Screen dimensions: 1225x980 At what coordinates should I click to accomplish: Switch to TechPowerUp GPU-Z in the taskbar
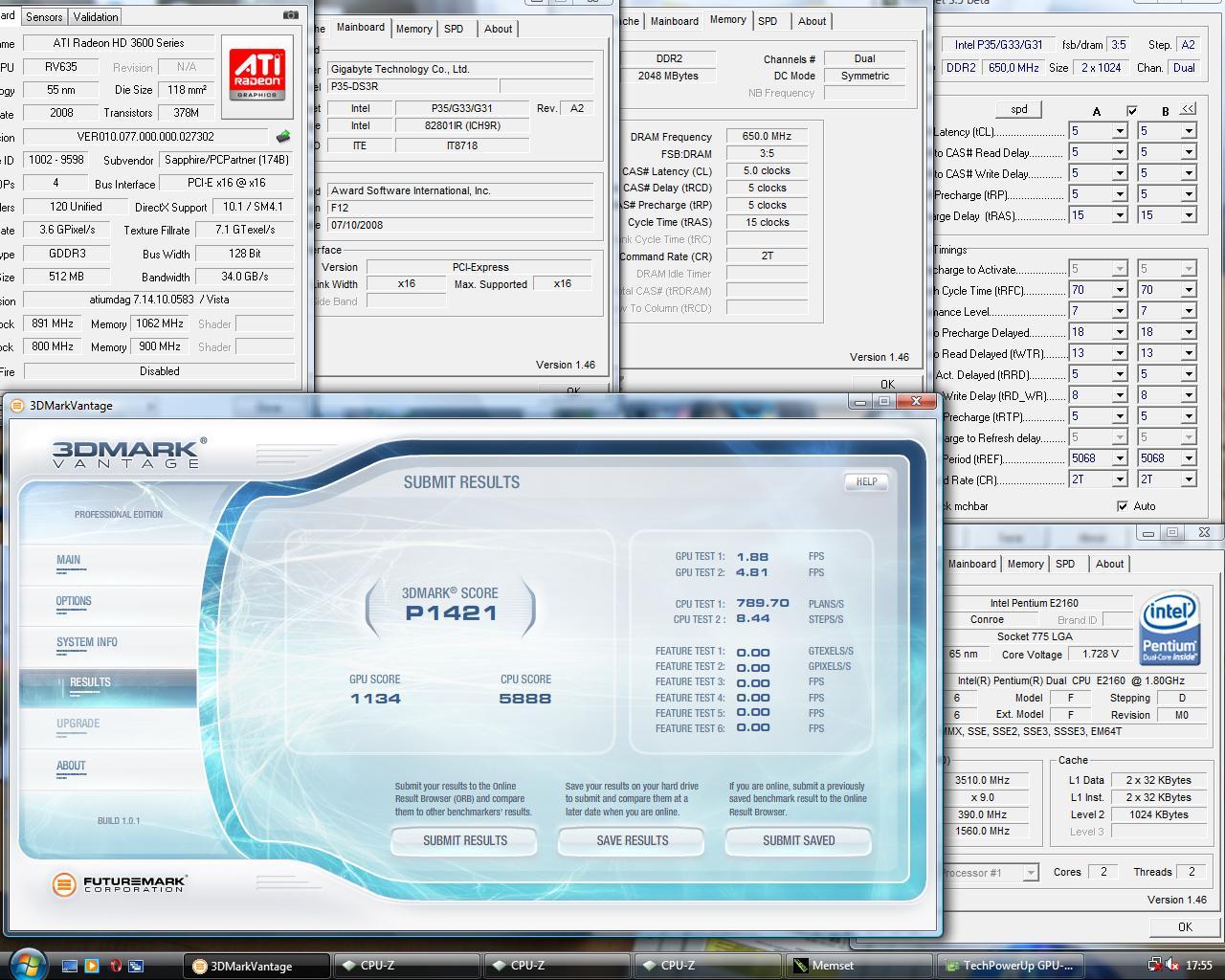pos(1009,966)
